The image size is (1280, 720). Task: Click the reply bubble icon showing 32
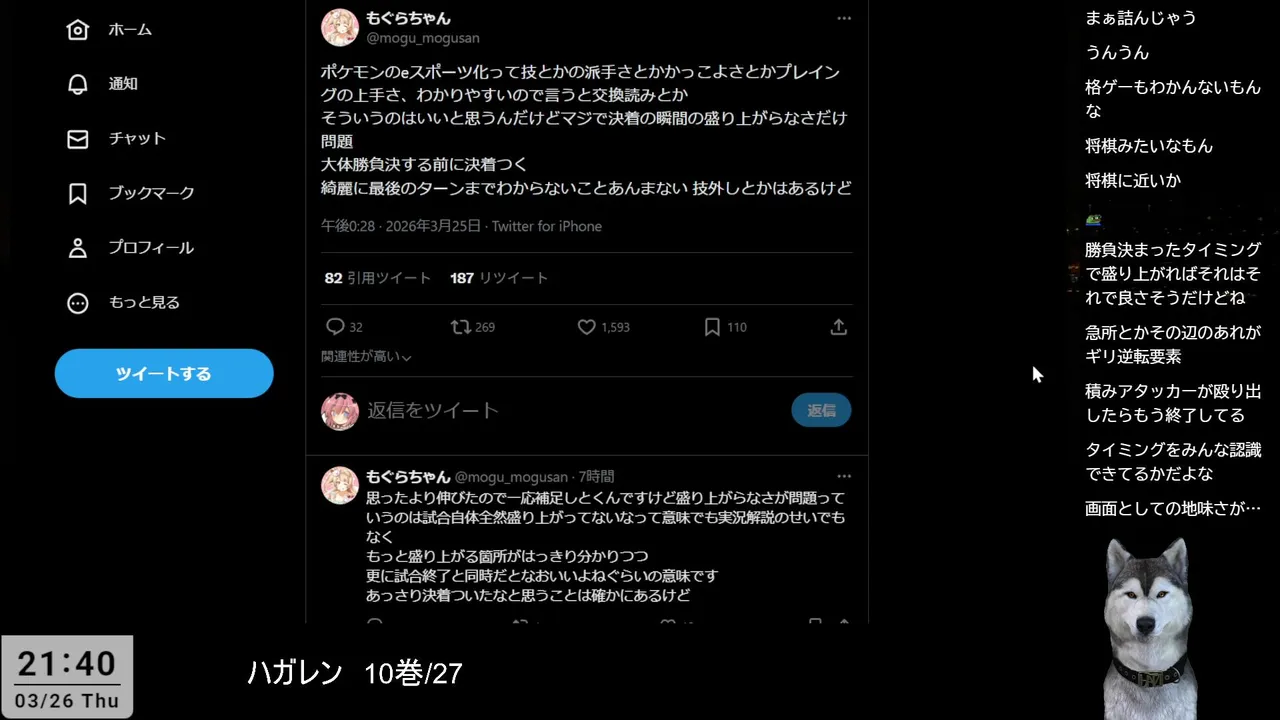(336, 327)
